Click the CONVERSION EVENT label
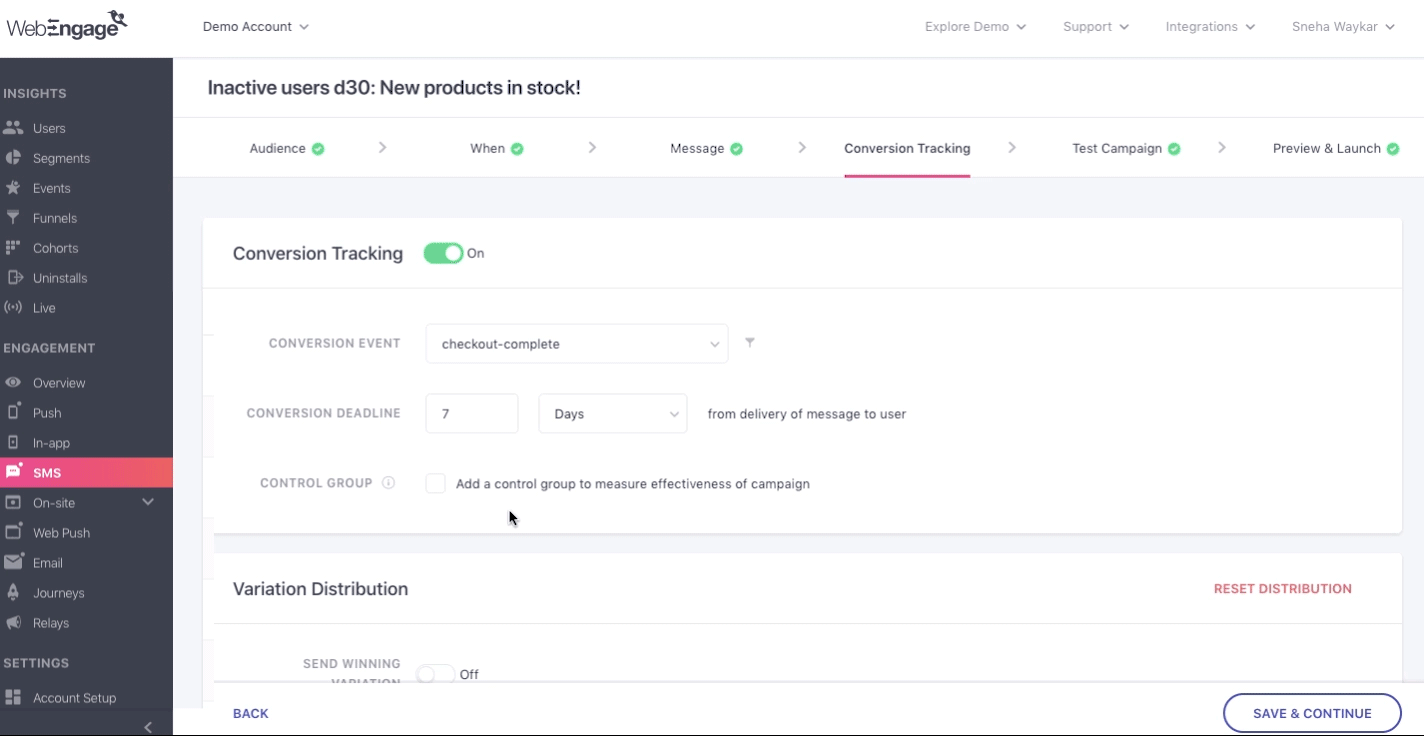1424x736 pixels. 334,343
